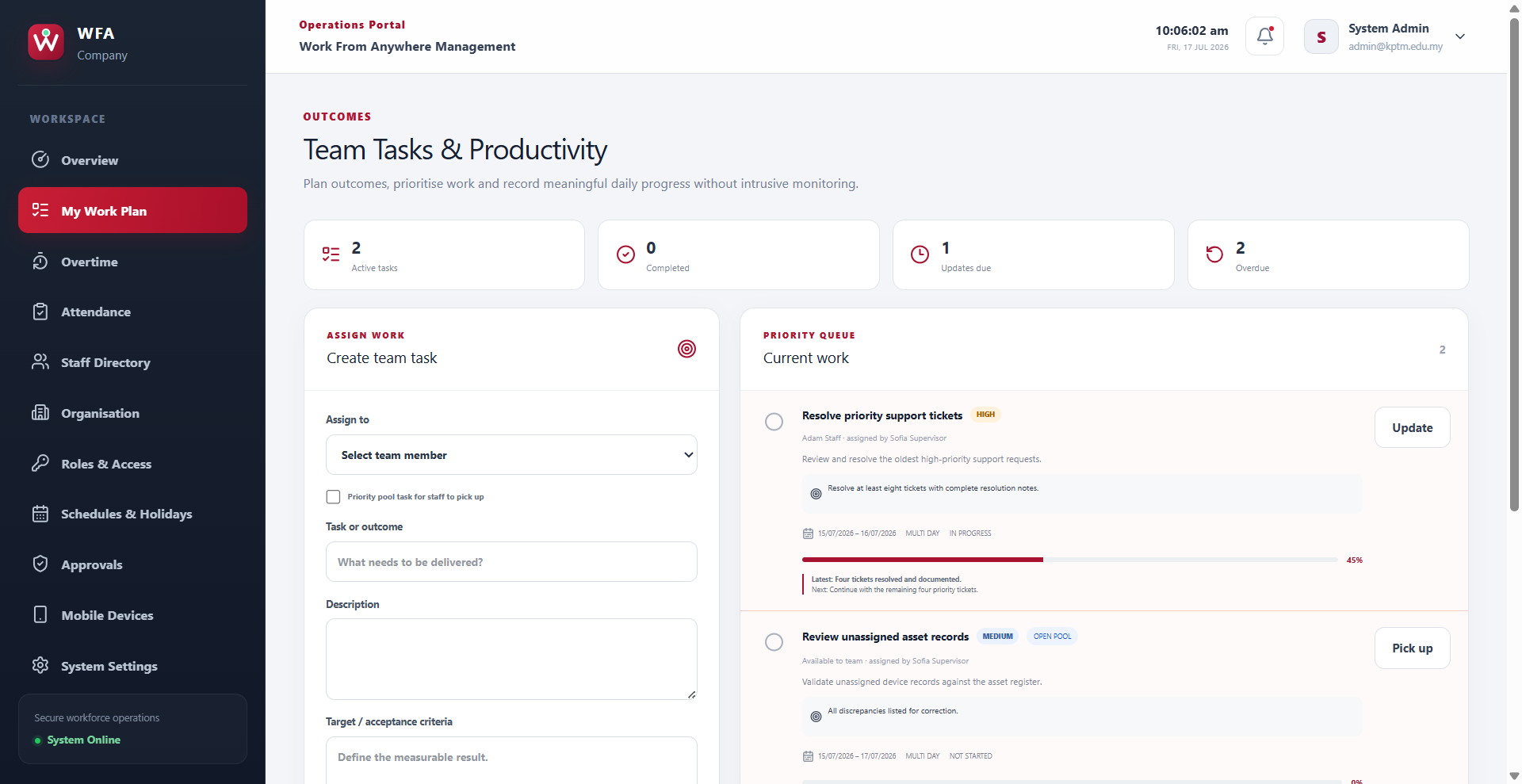Click the MEDIUM priority badge

point(997,637)
